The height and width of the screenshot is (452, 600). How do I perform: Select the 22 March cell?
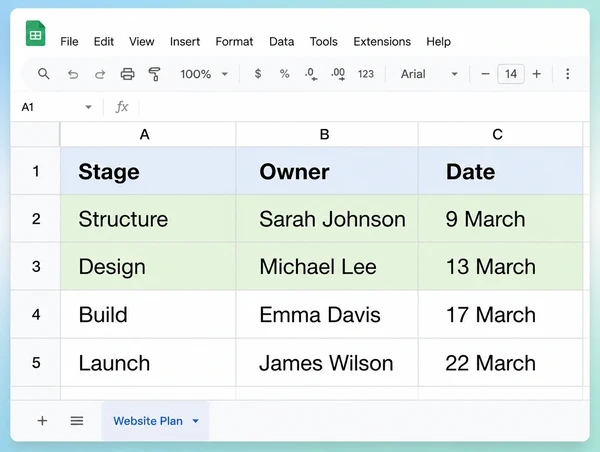tap(501, 363)
